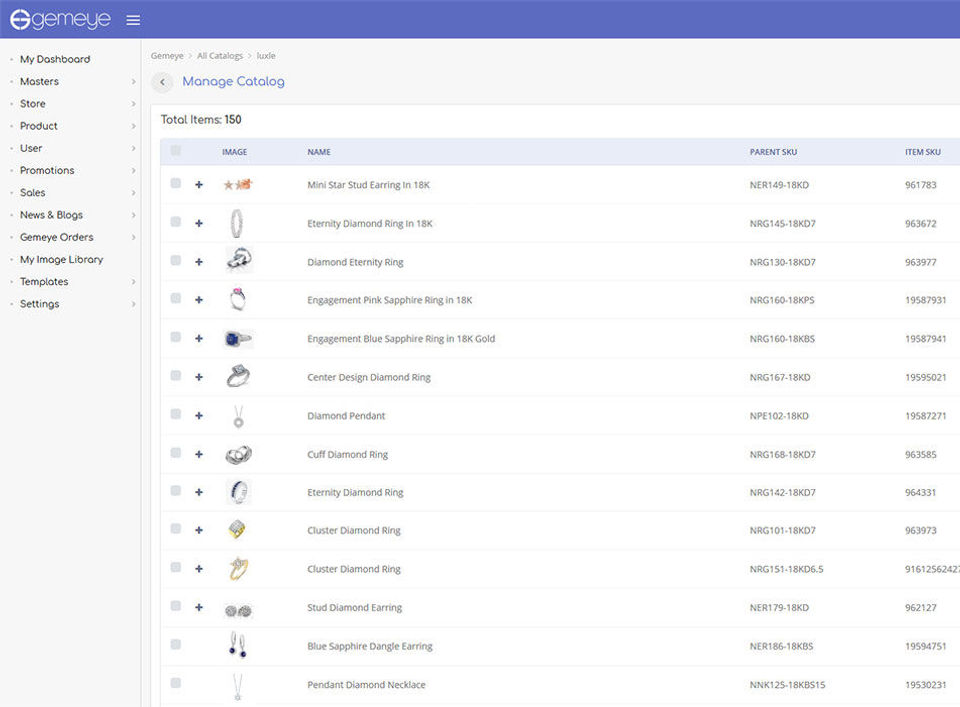Click the back arrow beside Manage Catalog

pos(162,81)
